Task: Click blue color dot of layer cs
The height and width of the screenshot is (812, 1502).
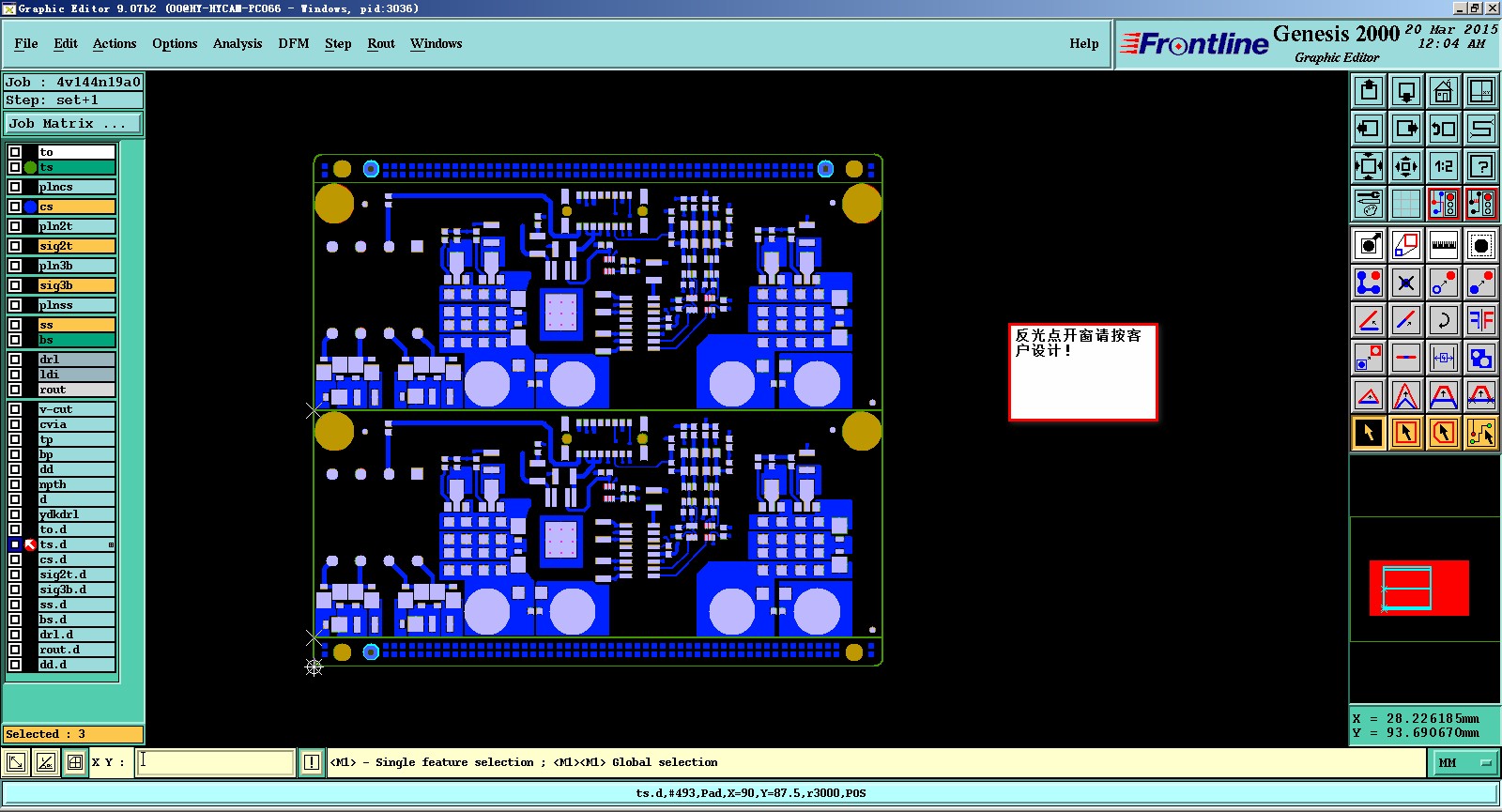Action: pos(30,207)
